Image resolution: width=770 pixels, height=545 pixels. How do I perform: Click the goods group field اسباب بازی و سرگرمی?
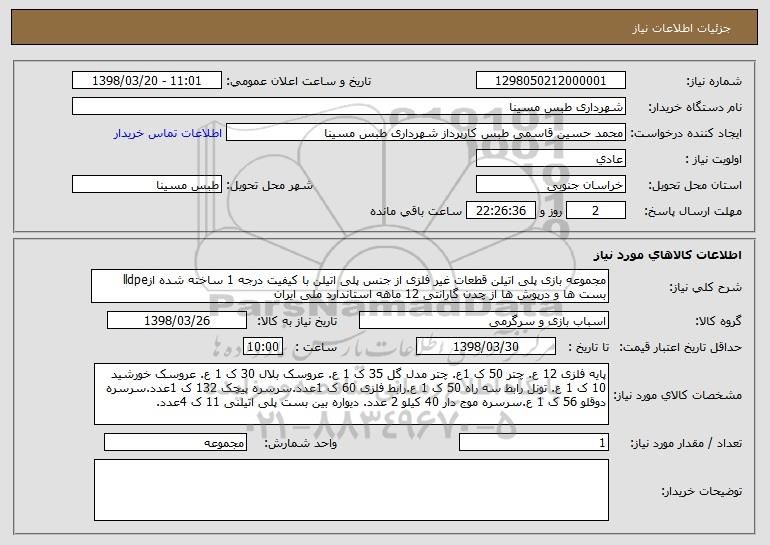(484, 321)
